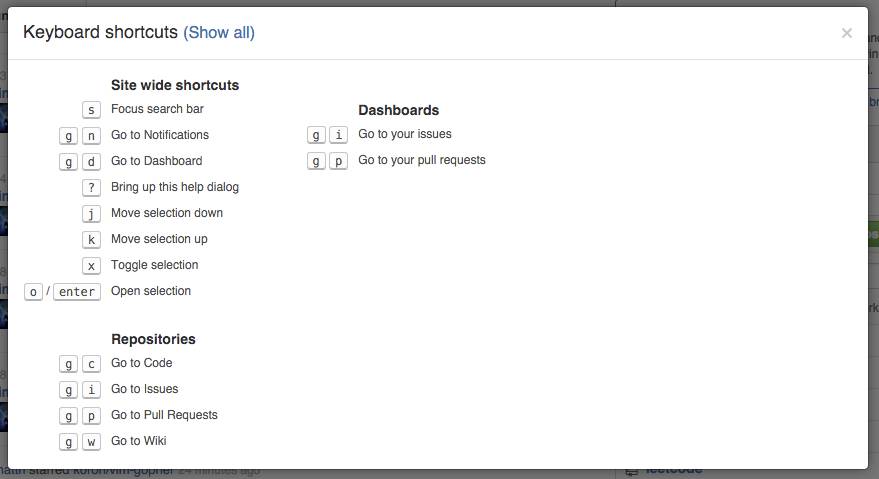Click the 'Go to Dashboard' text
879x479 pixels.
coord(156,160)
